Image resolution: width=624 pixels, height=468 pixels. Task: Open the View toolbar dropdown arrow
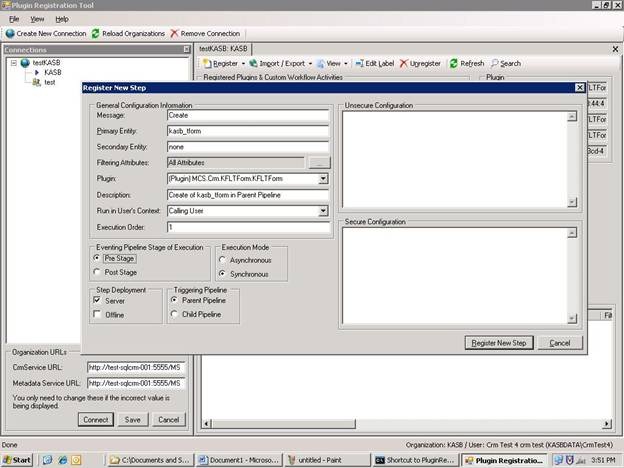pos(345,64)
